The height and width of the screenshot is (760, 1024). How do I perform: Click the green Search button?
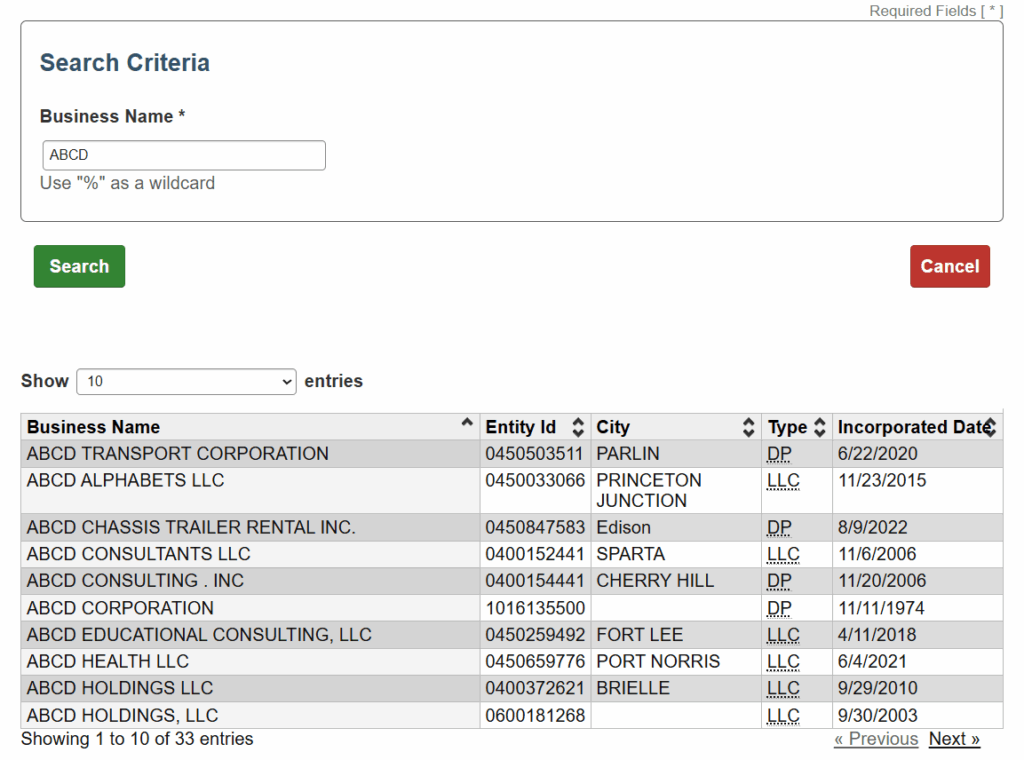click(x=79, y=267)
